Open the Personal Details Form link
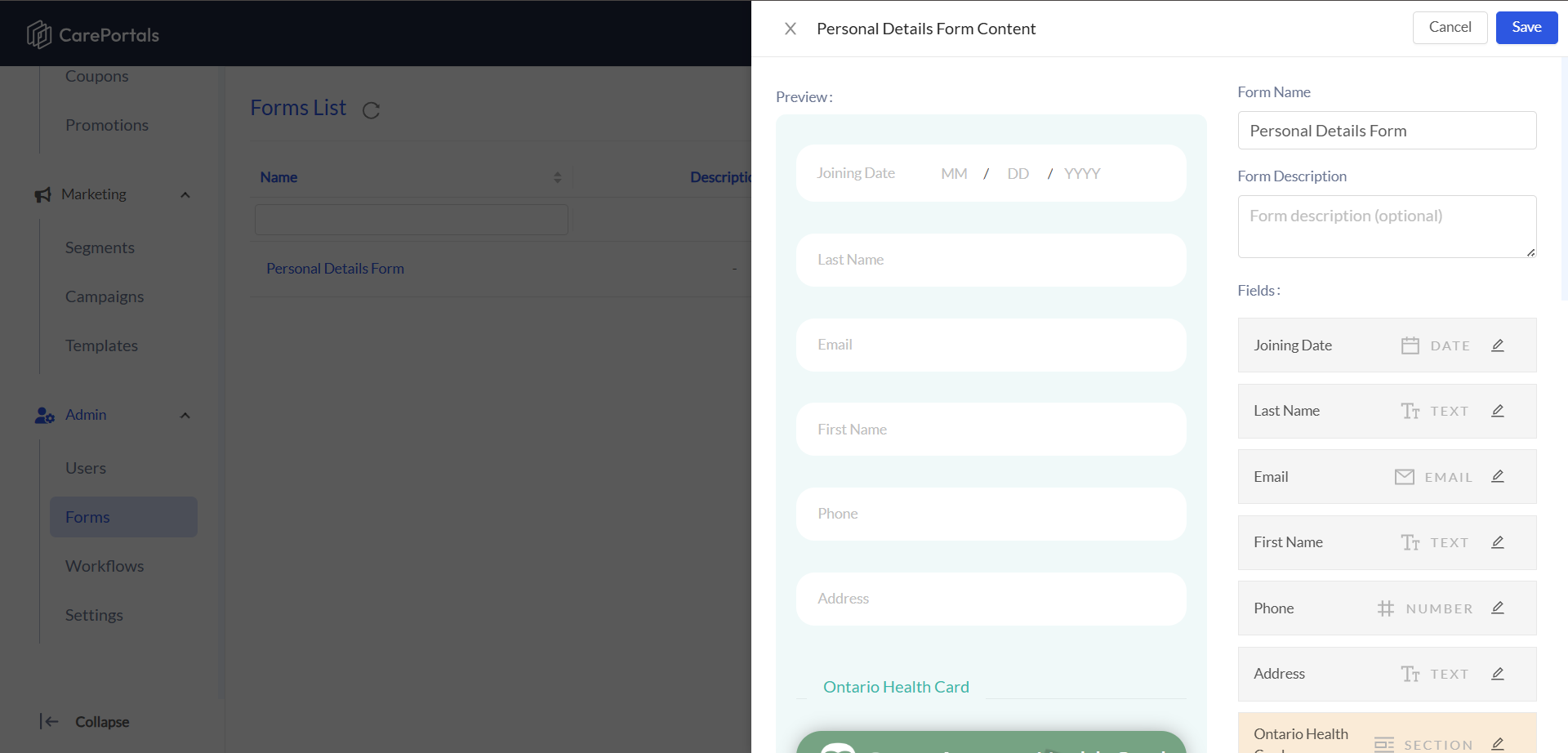The height and width of the screenshot is (753, 1568). [335, 269]
